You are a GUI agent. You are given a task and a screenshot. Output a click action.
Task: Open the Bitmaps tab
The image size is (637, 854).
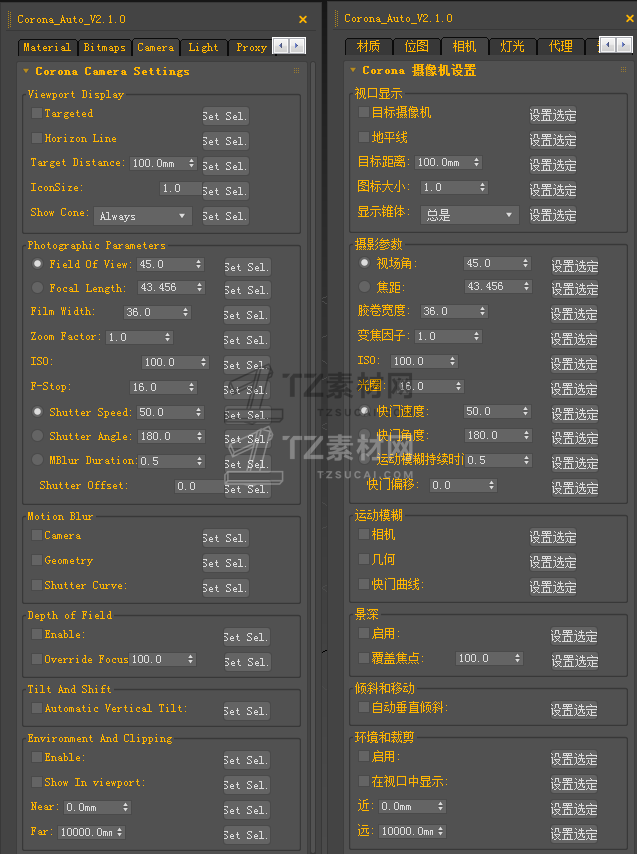click(x=105, y=47)
